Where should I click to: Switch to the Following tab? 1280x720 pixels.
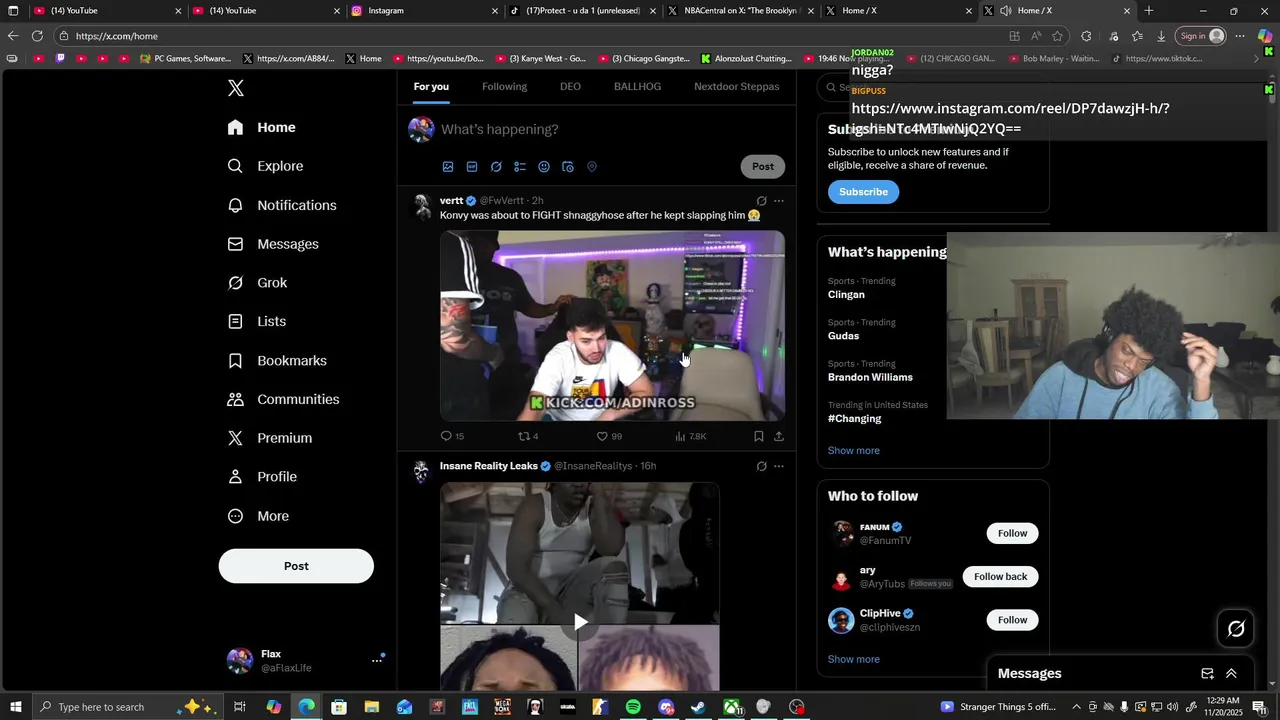coord(504,86)
